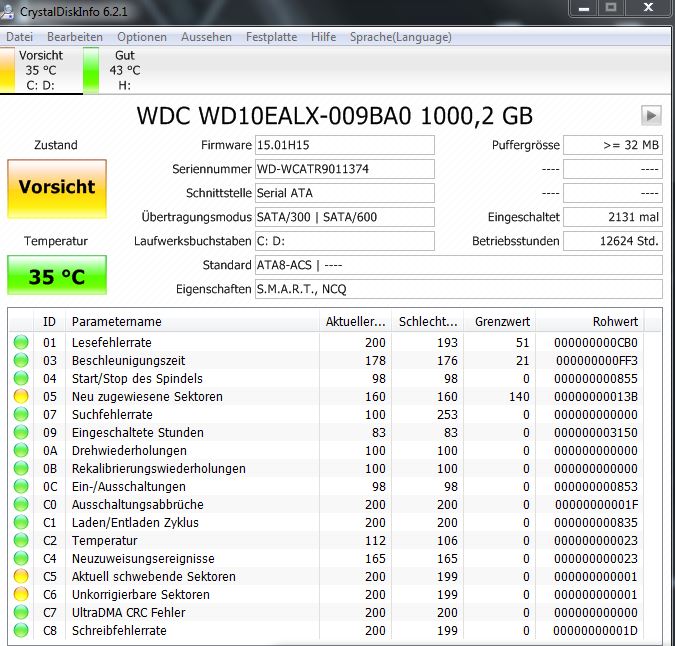Click raw value 000000003150

[x=596, y=433]
